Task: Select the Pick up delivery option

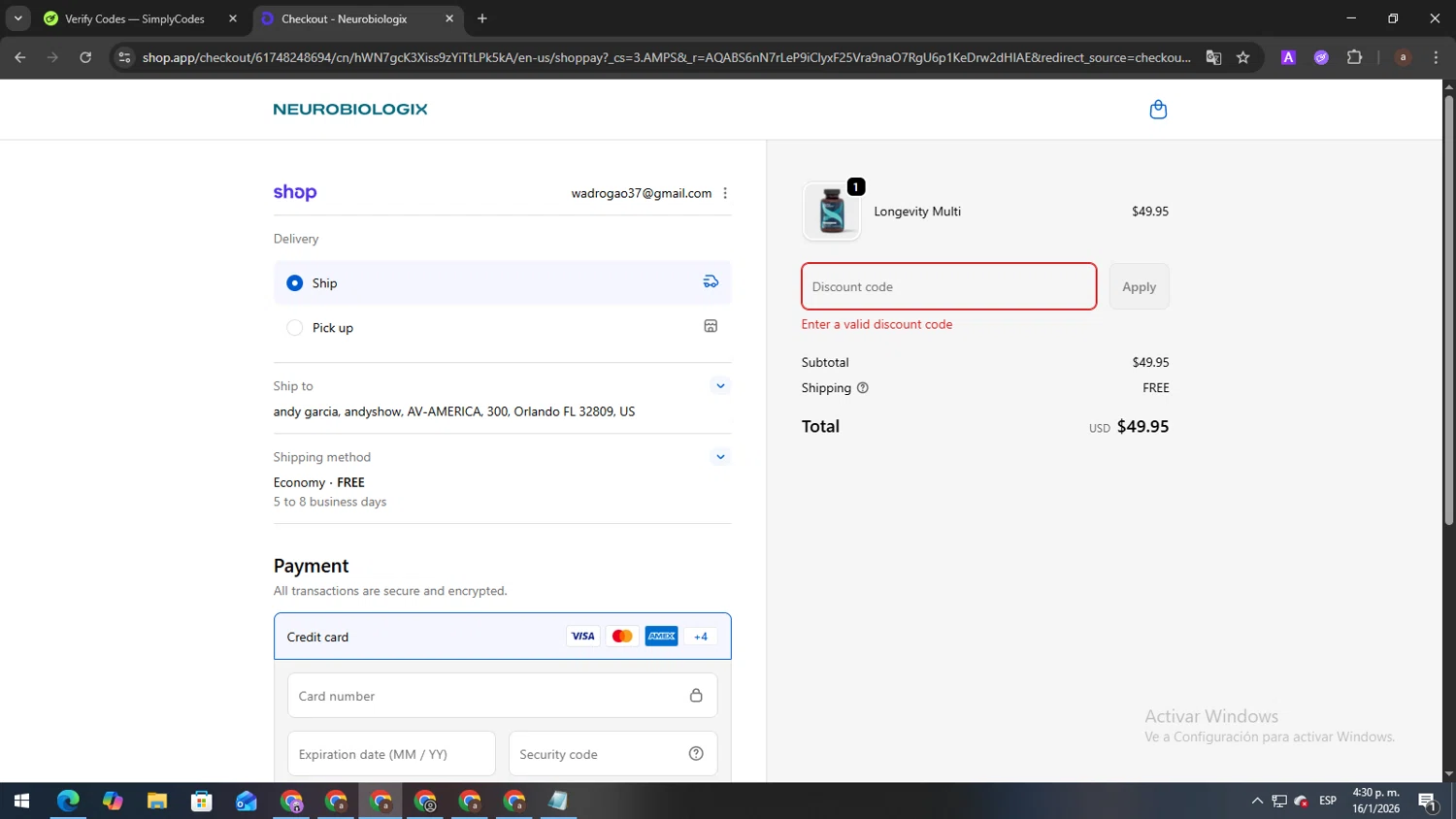Action: (x=502, y=327)
